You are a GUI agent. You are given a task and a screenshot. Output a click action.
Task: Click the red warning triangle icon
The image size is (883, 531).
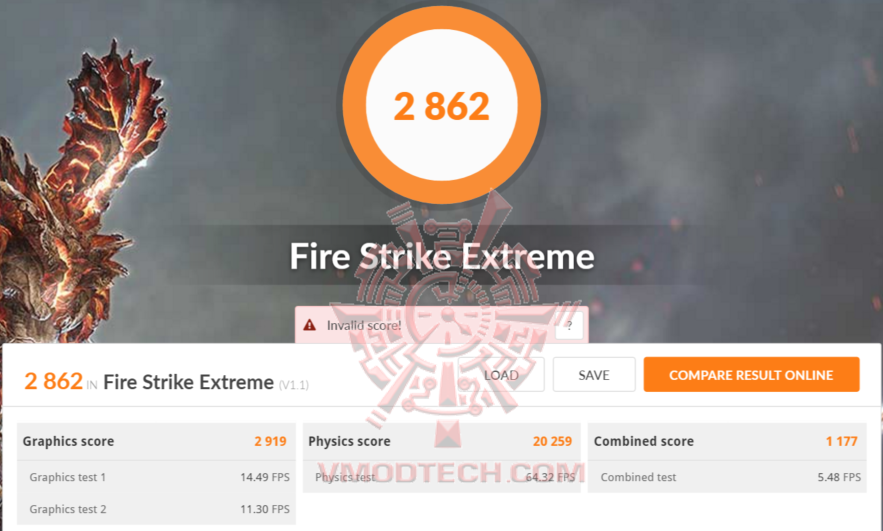click(309, 325)
